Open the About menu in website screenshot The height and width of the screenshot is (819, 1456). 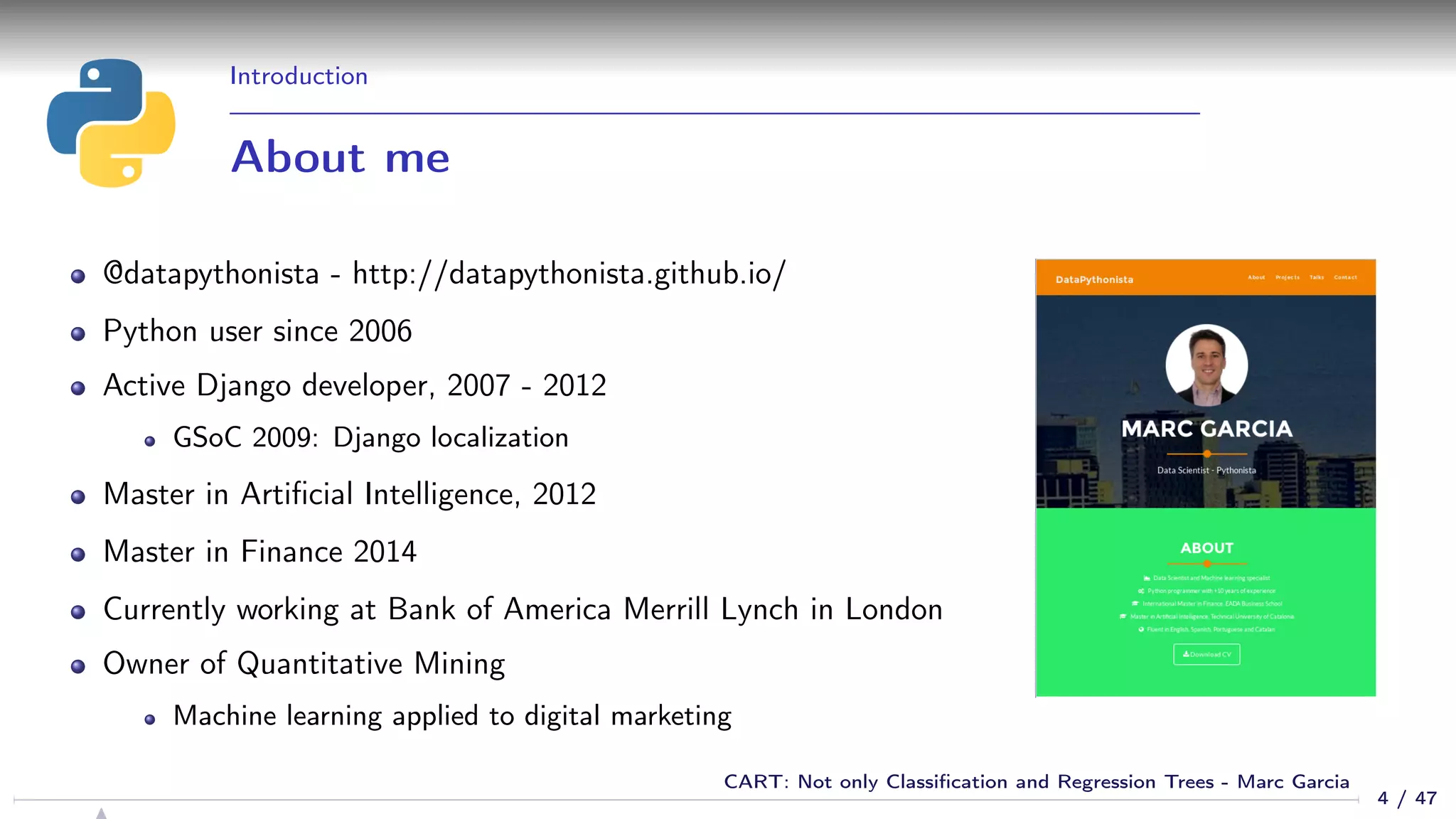click(x=1256, y=277)
